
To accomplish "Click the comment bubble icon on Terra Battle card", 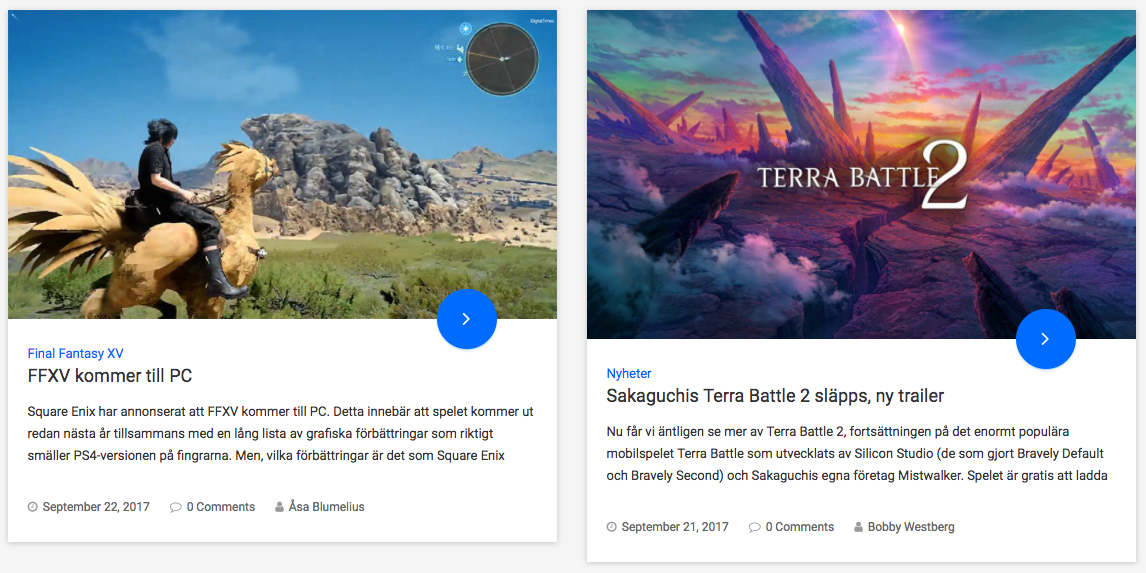I will coord(754,527).
